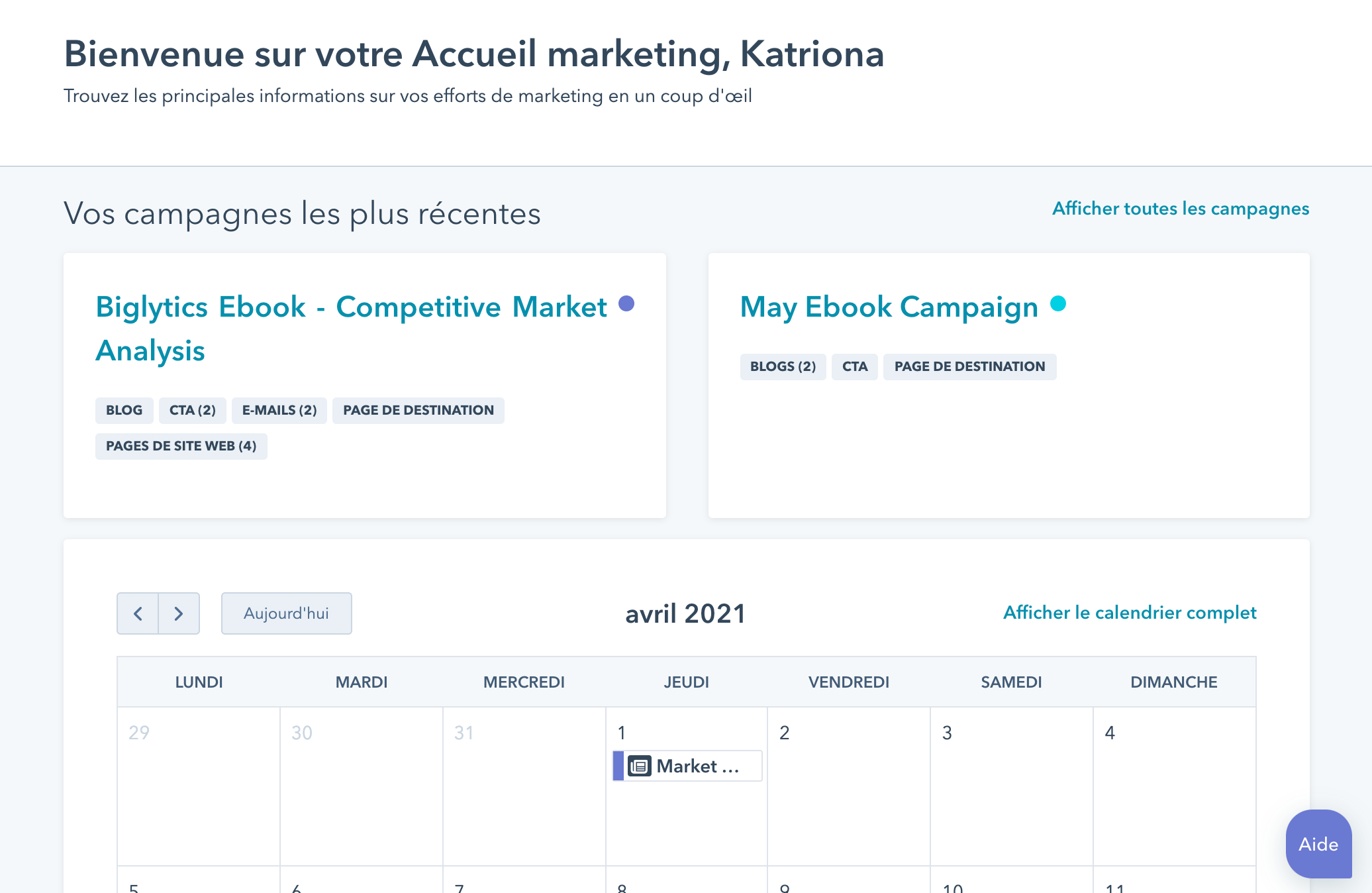
Task: Jump to today with Aujourd'hui button
Action: click(x=286, y=613)
